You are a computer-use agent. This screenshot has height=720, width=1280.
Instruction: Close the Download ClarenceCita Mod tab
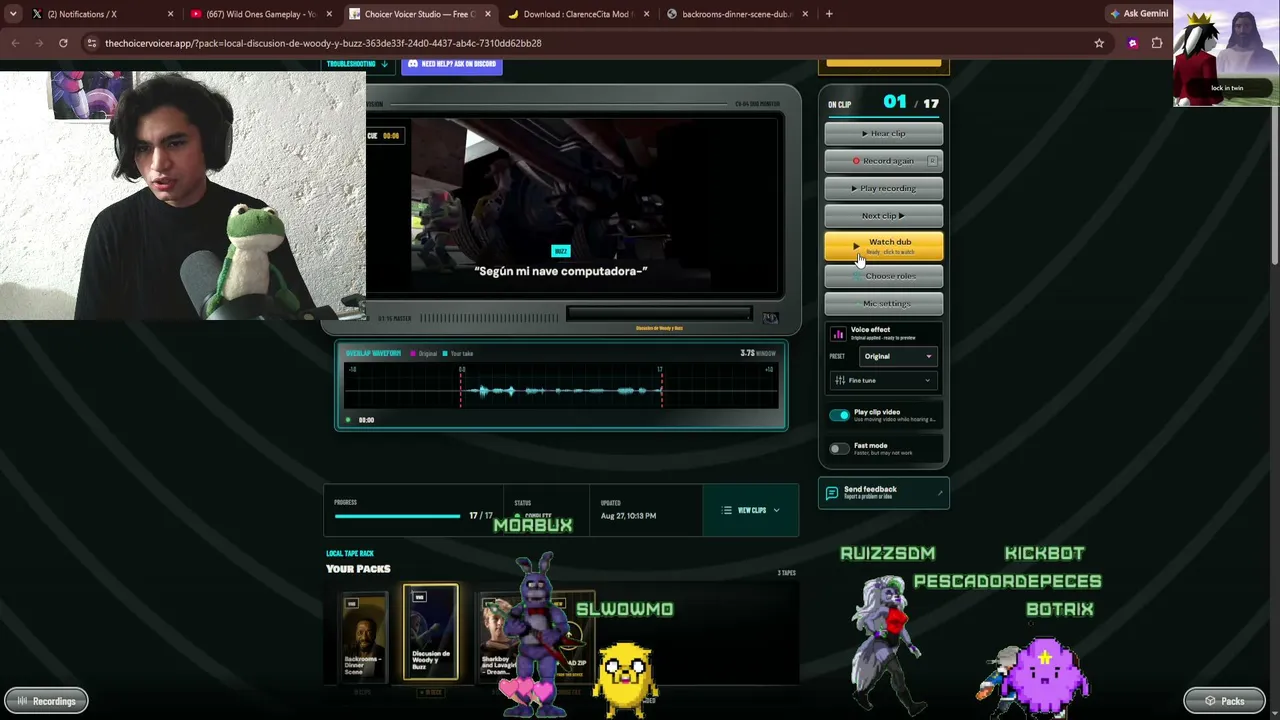646,14
